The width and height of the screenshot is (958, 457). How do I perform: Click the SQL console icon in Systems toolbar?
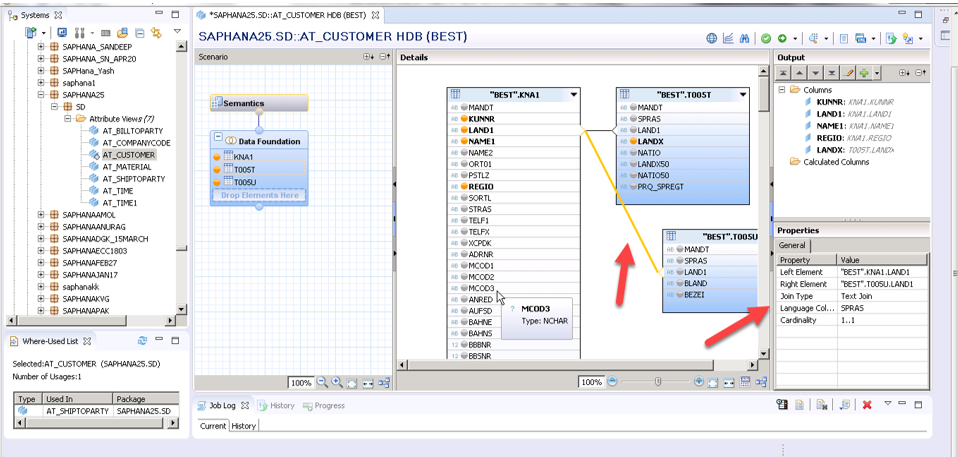(x=106, y=32)
